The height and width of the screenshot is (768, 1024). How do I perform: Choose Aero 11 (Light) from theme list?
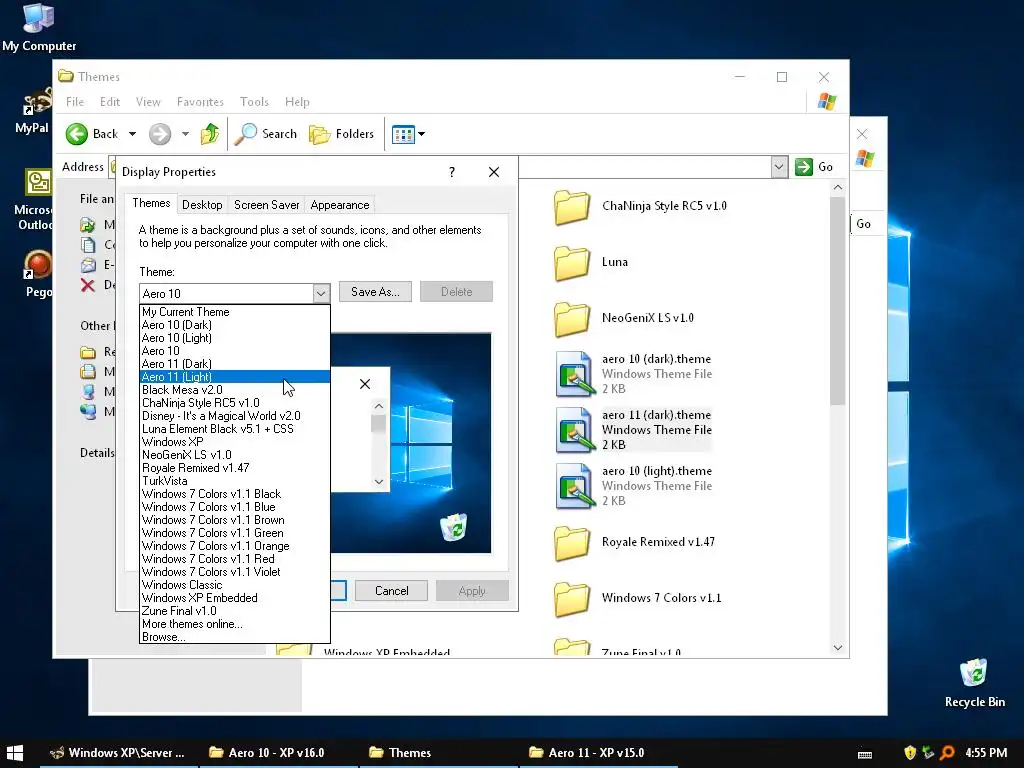[x=234, y=377]
